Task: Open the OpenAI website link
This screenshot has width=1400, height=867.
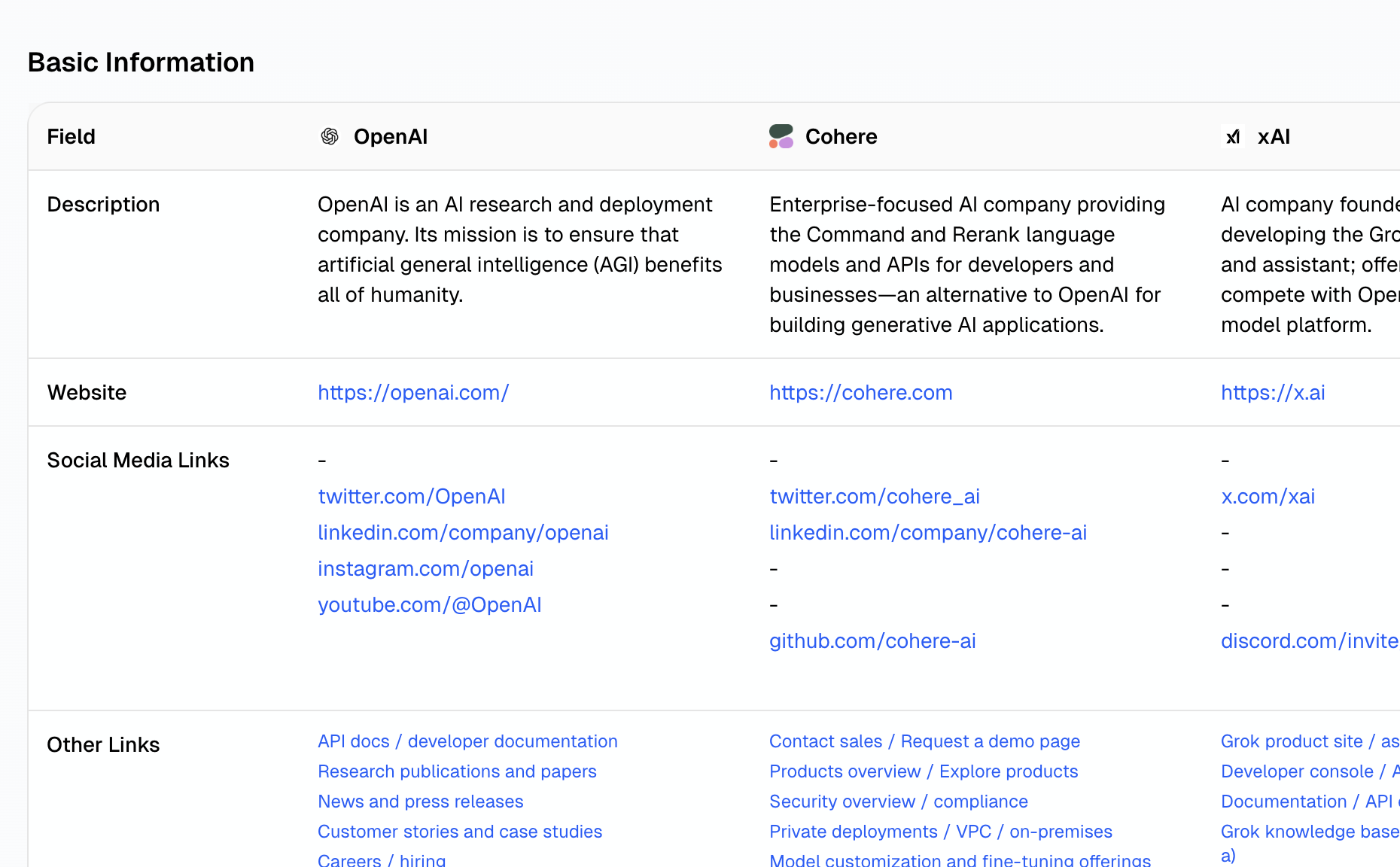Action: pyautogui.click(x=413, y=392)
